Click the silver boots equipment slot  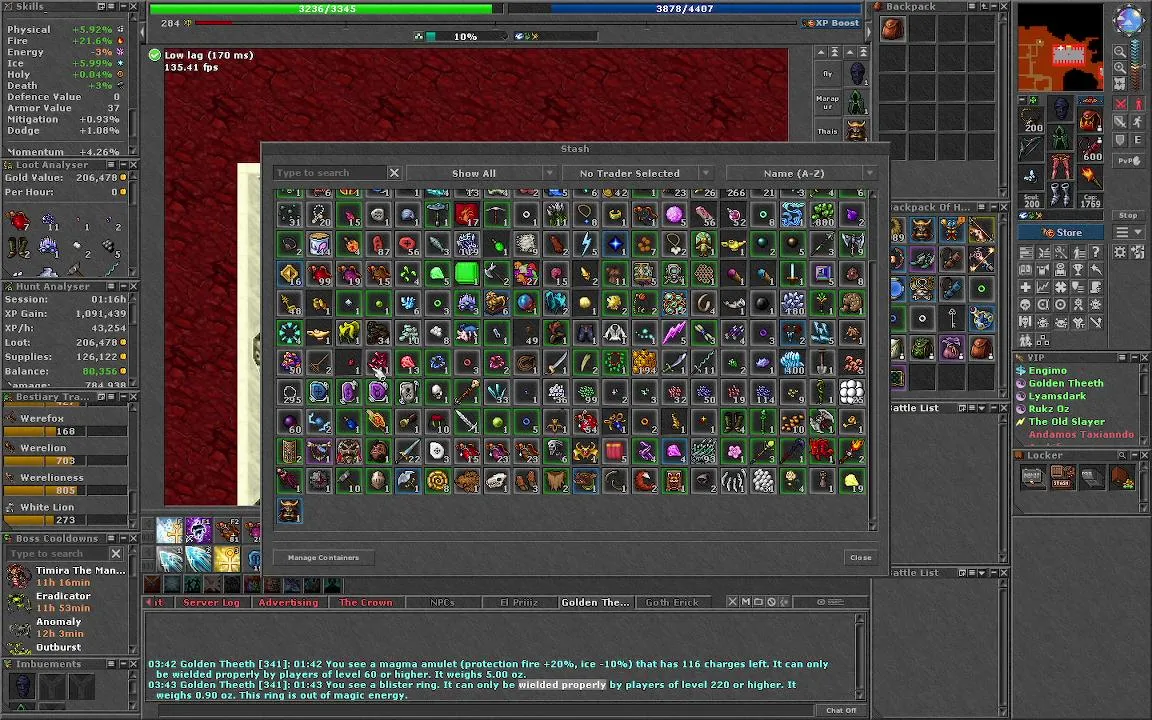(x=1061, y=194)
